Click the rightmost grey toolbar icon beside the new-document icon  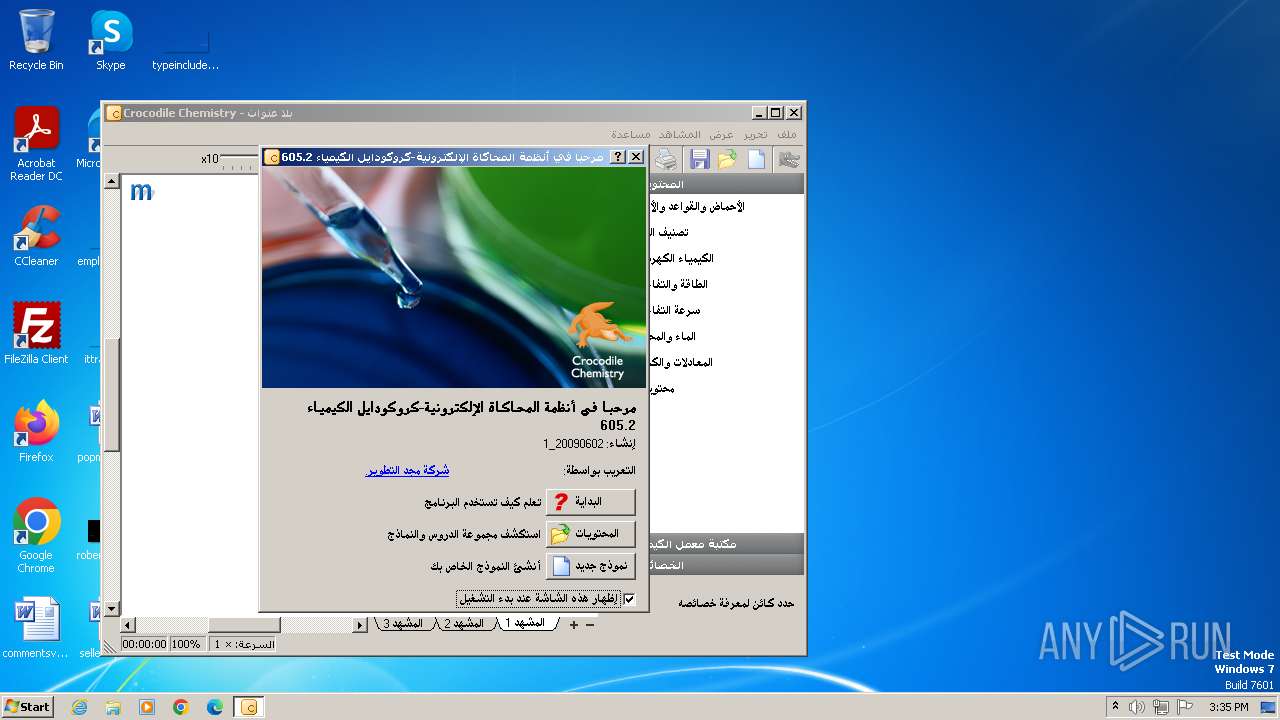(x=789, y=159)
